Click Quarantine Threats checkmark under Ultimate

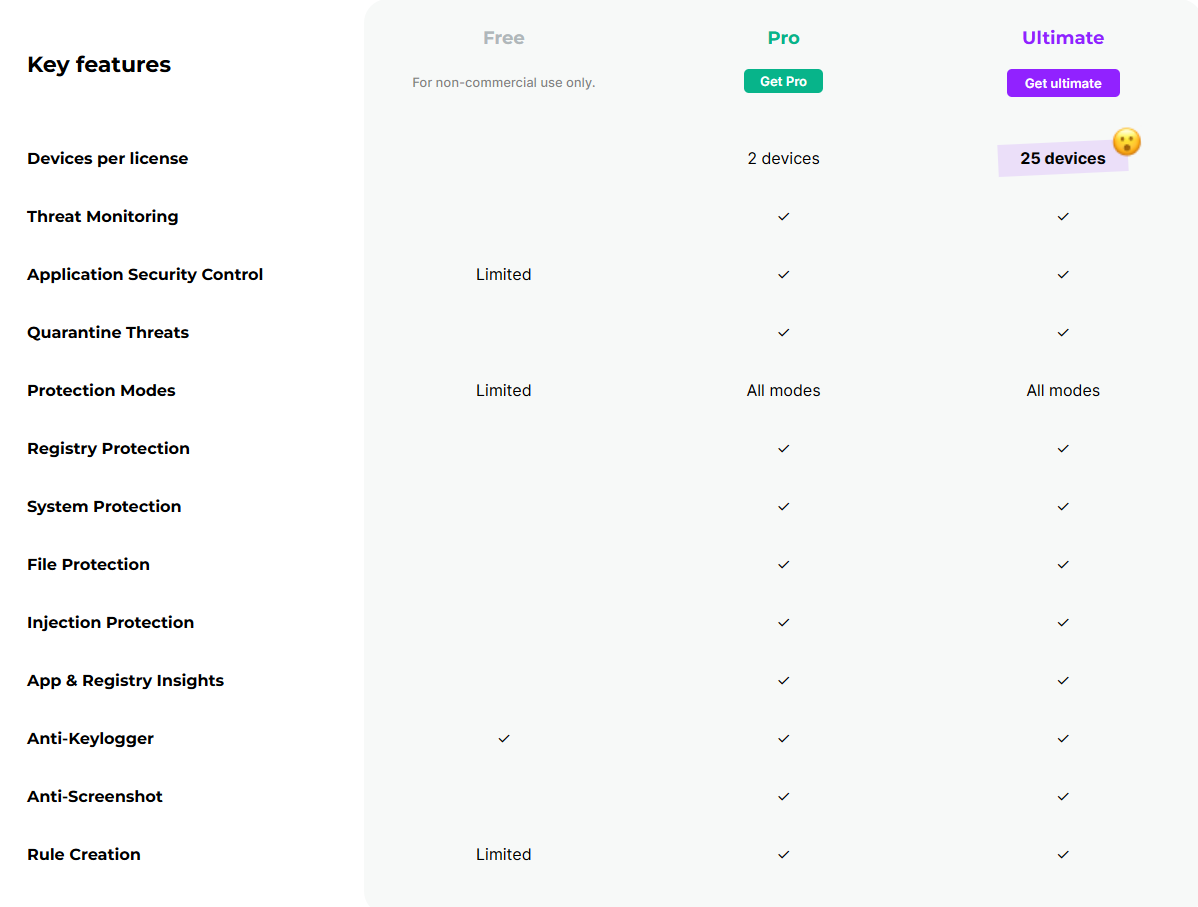1062,332
